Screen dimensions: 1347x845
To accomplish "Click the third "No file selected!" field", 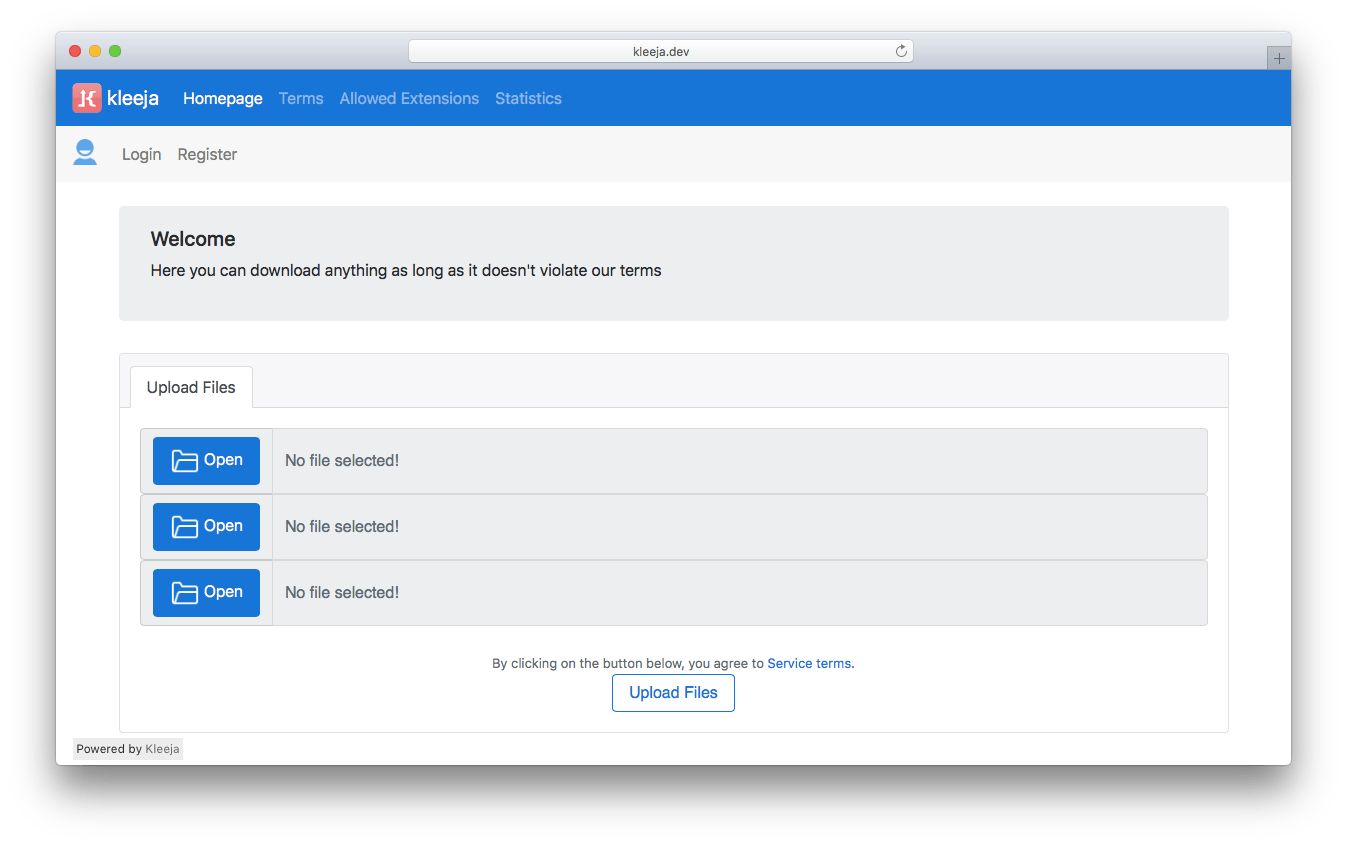I will point(738,593).
